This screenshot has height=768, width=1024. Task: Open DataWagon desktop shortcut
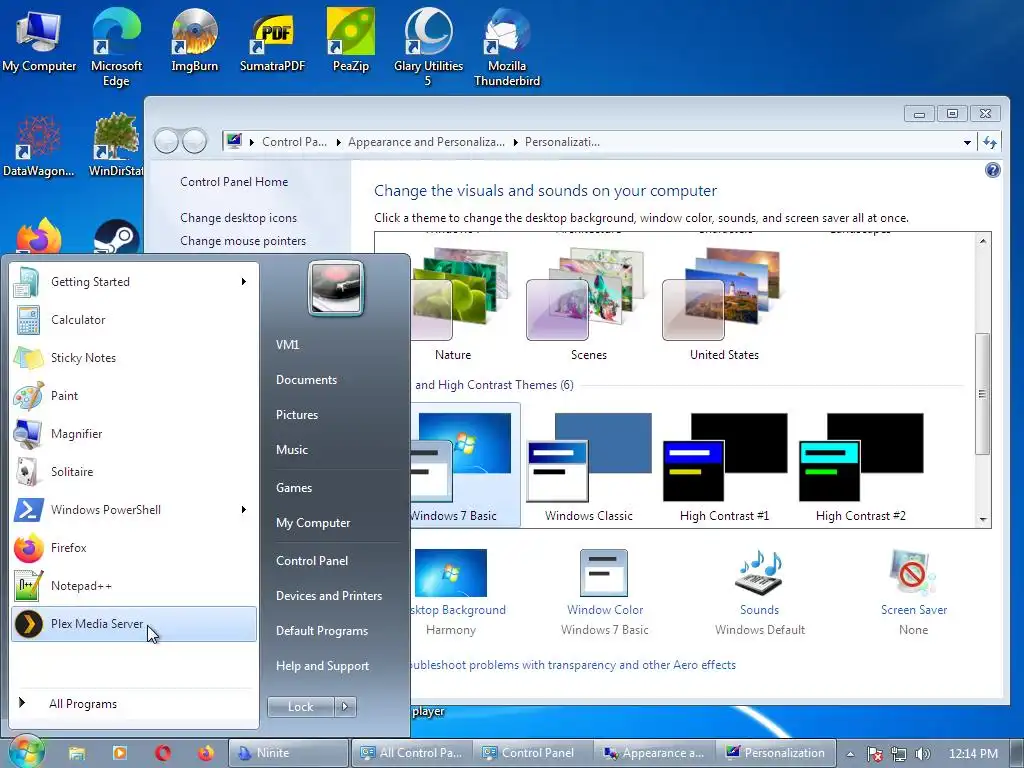pyautogui.click(x=39, y=147)
